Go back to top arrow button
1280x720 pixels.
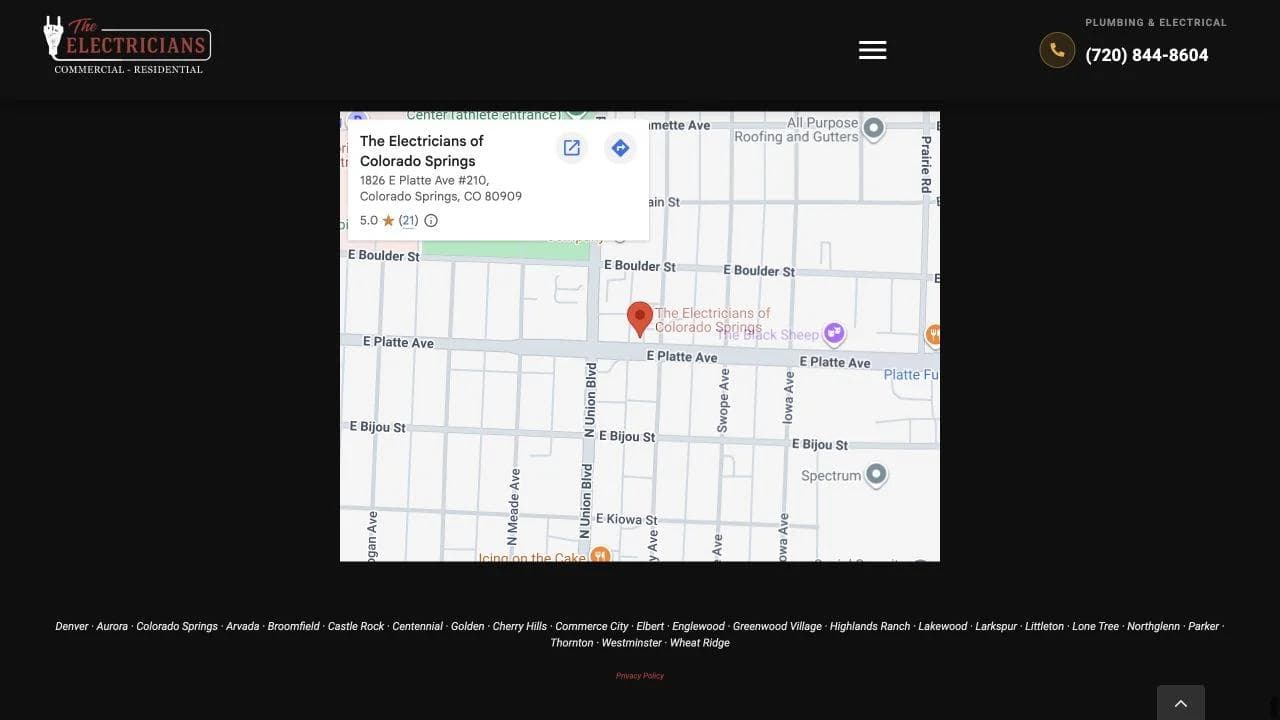[x=1181, y=702]
